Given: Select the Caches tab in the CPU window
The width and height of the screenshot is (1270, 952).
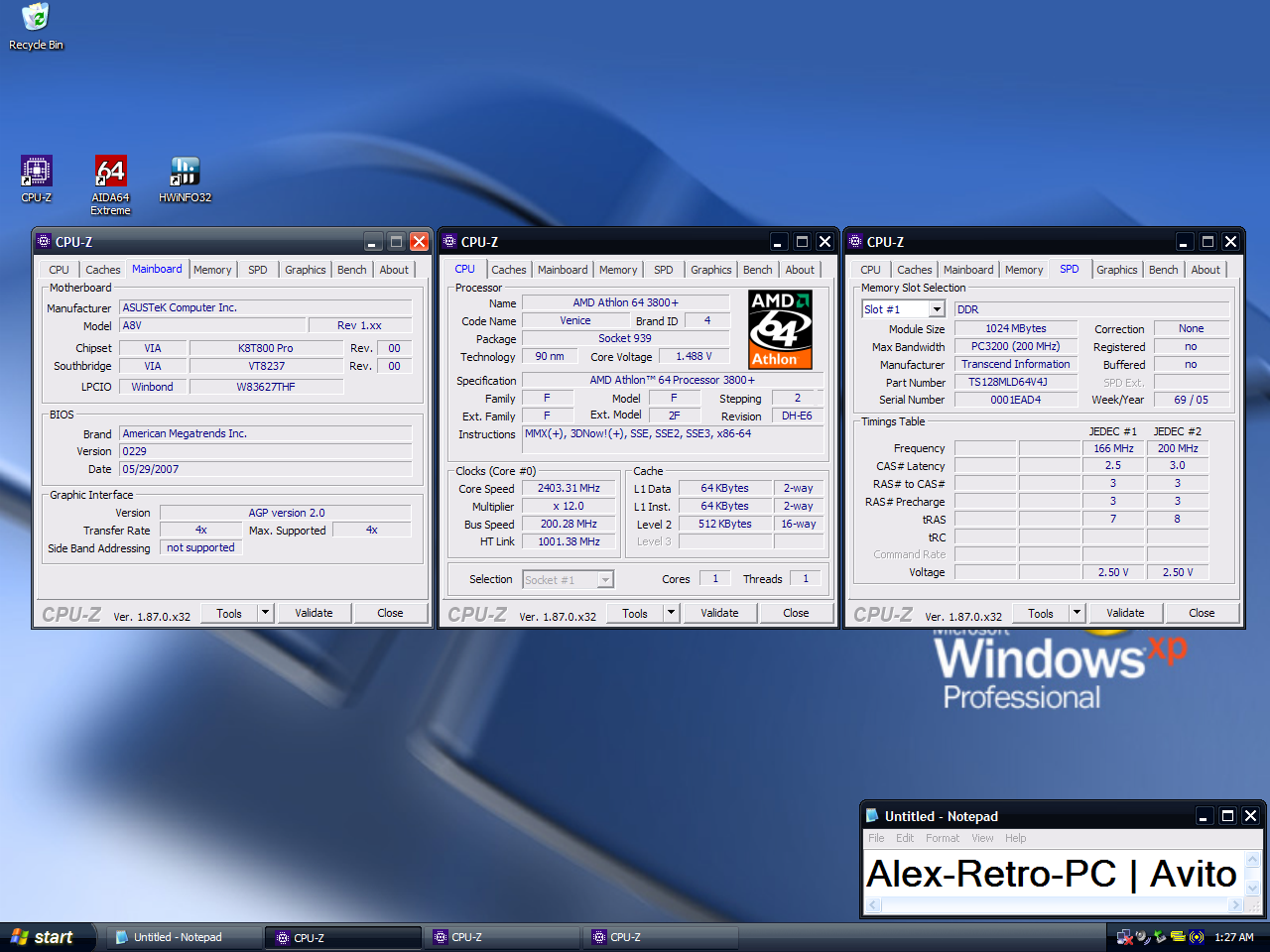Looking at the screenshot, I should 509,270.
